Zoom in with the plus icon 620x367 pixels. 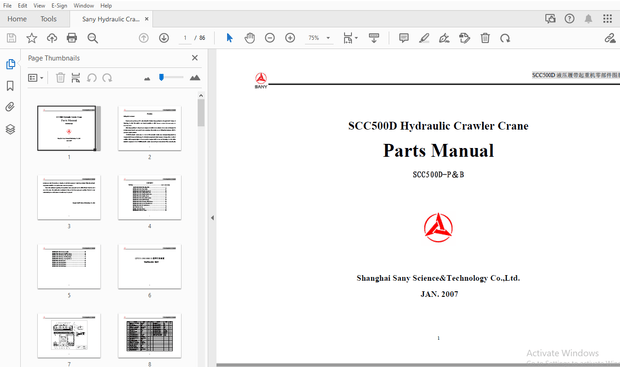pos(290,38)
